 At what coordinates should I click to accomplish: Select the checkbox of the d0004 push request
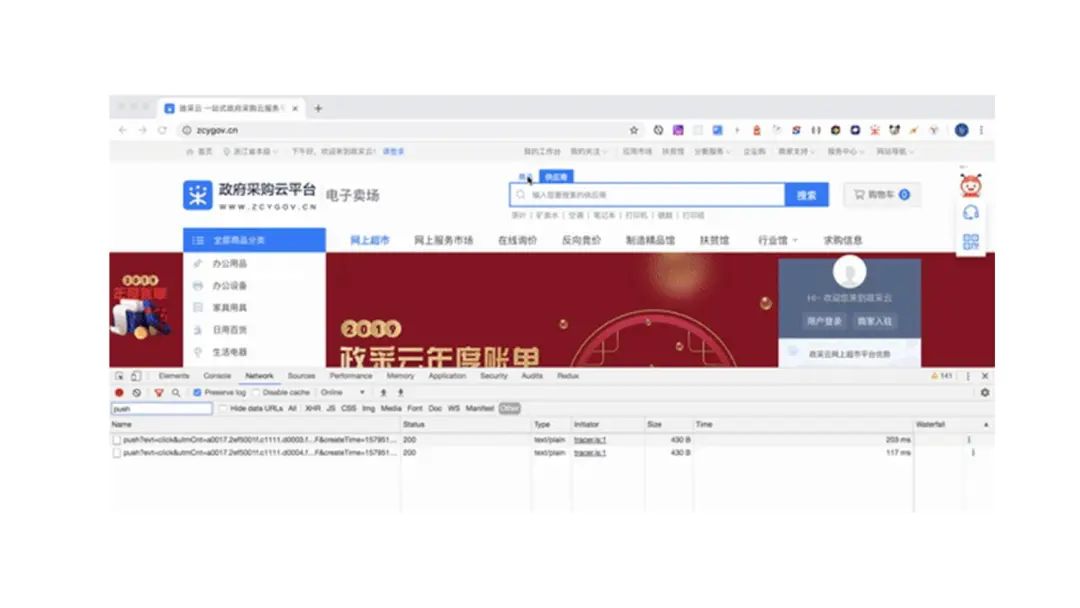click(x=116, y=453)
